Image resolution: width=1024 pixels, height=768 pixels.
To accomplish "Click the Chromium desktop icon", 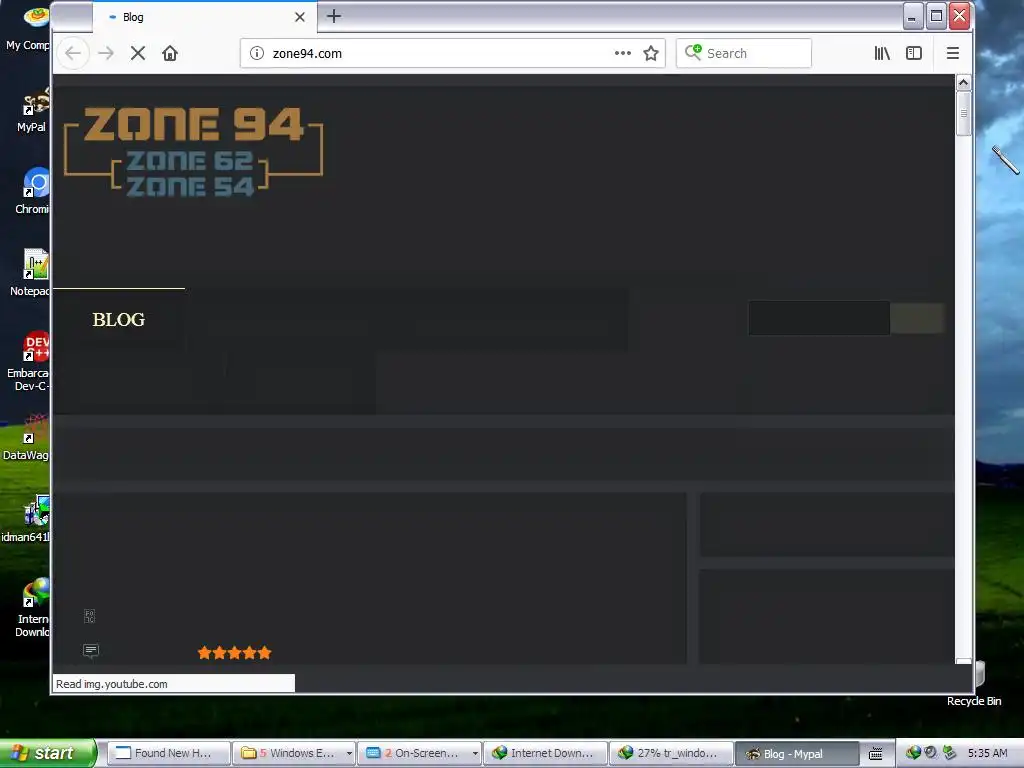I will (x=31, y=191).
